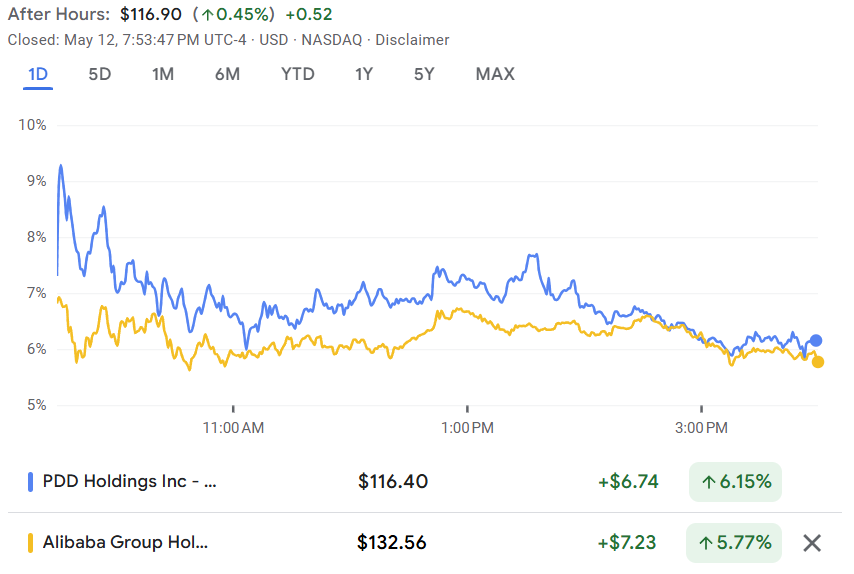This screenshot has height=574, width=854.
Task: Open the PDD Holdings Inc row
Action: tap(425, 482)
